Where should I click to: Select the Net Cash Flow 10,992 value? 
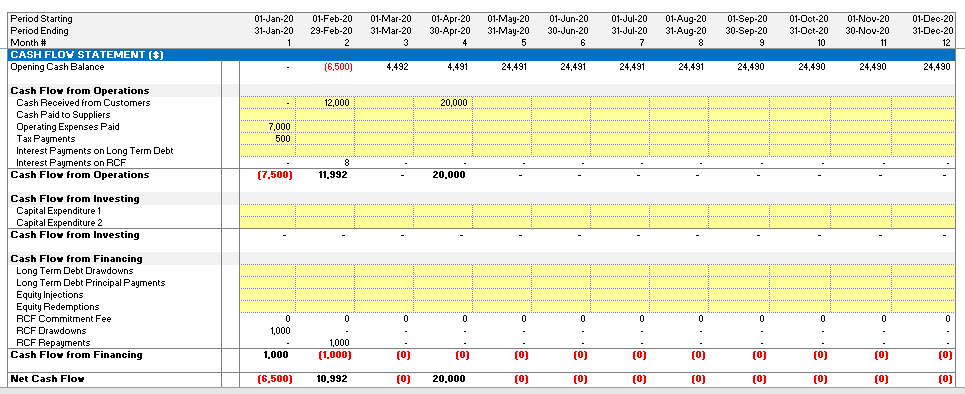point(332,379)
